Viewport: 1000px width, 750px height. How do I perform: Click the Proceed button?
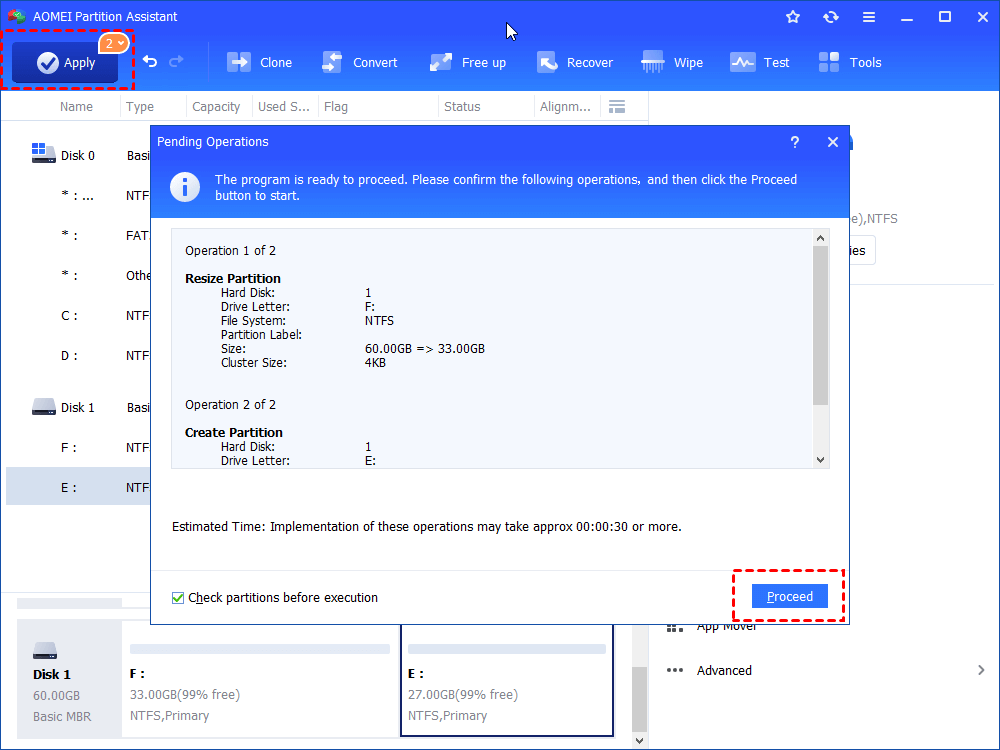tap(790, 596)
